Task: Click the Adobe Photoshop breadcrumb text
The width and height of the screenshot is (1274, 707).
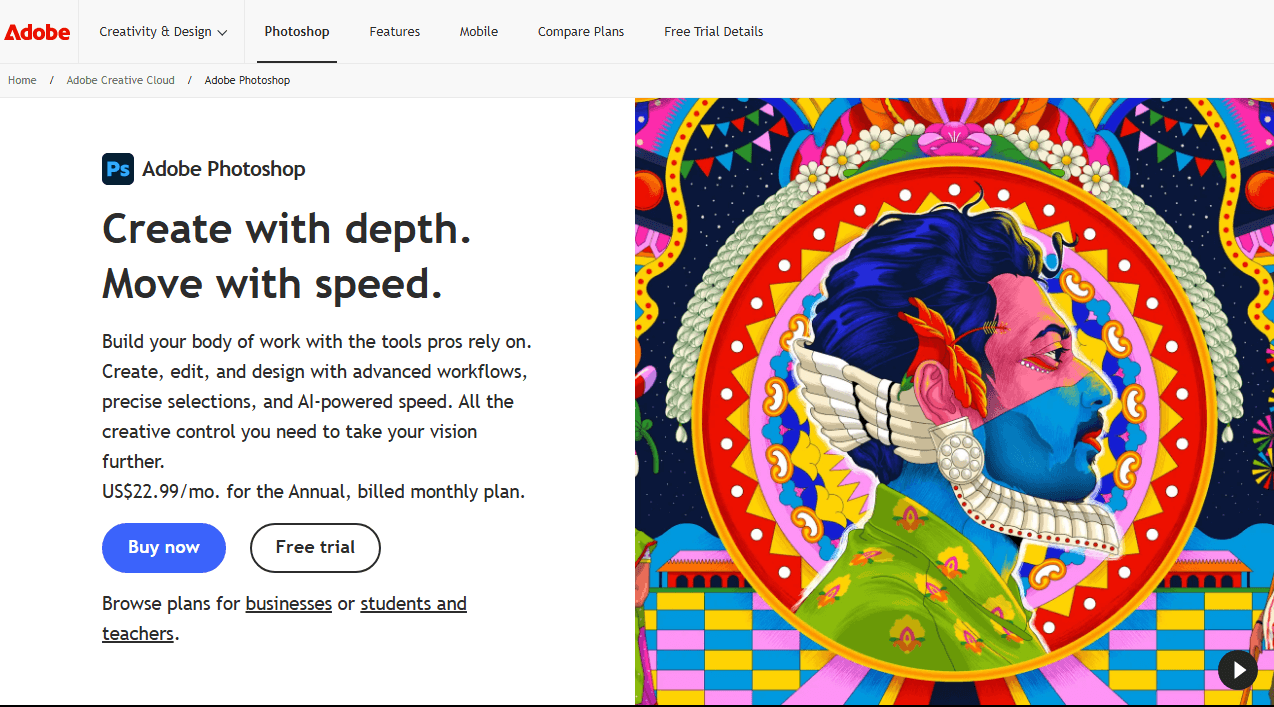Action: (x=247, y=80)
